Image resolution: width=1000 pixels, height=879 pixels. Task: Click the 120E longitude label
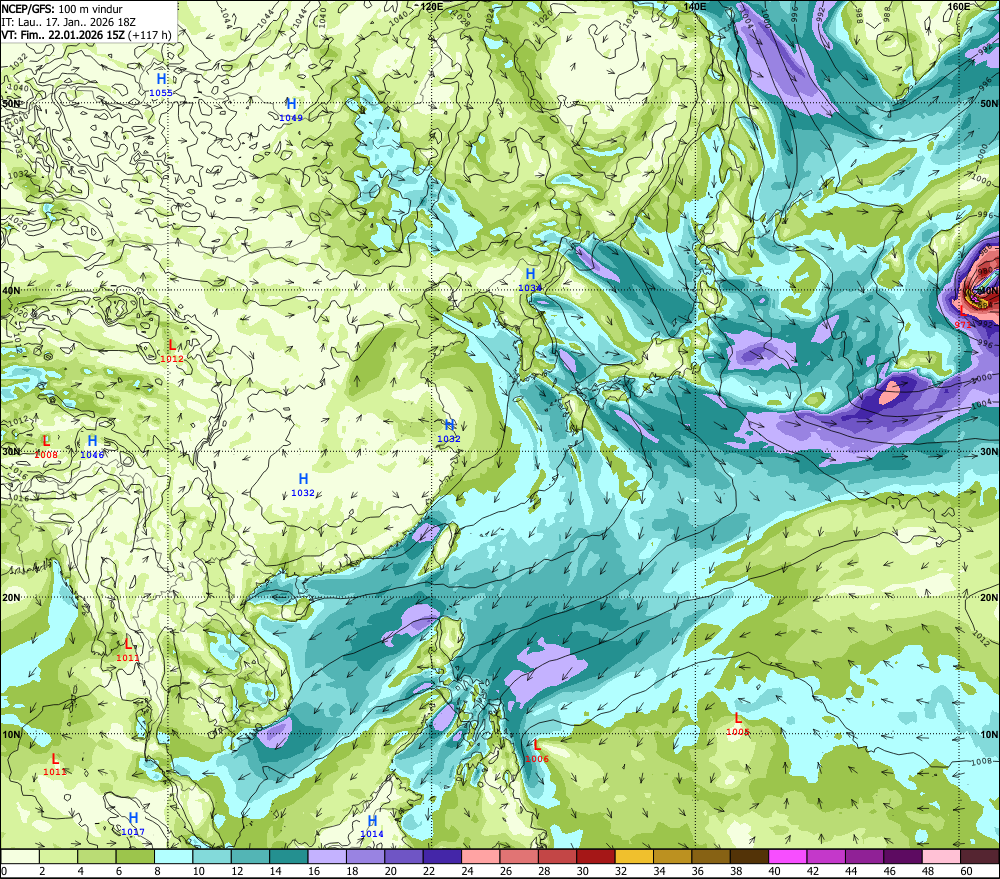coord(432,6)
